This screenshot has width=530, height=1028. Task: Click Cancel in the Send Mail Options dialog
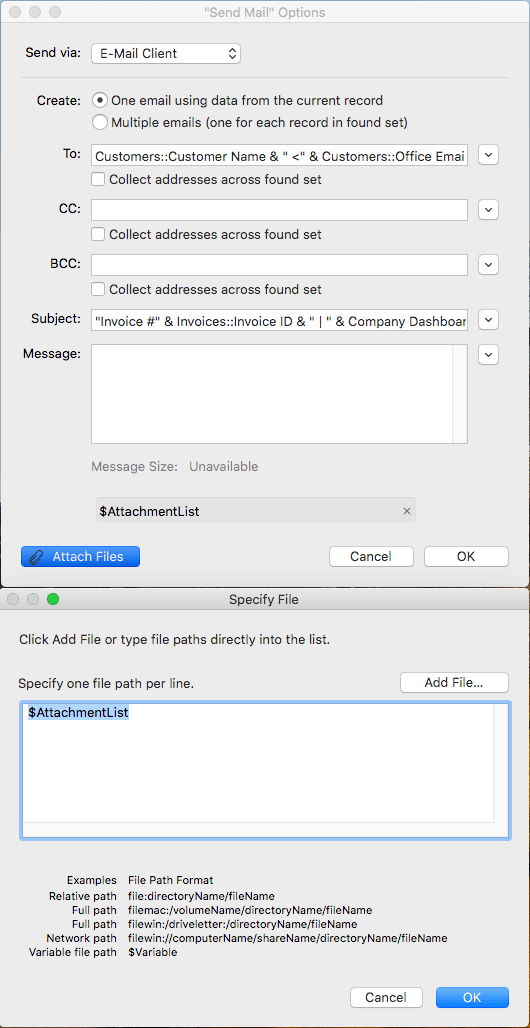(371, 557)
